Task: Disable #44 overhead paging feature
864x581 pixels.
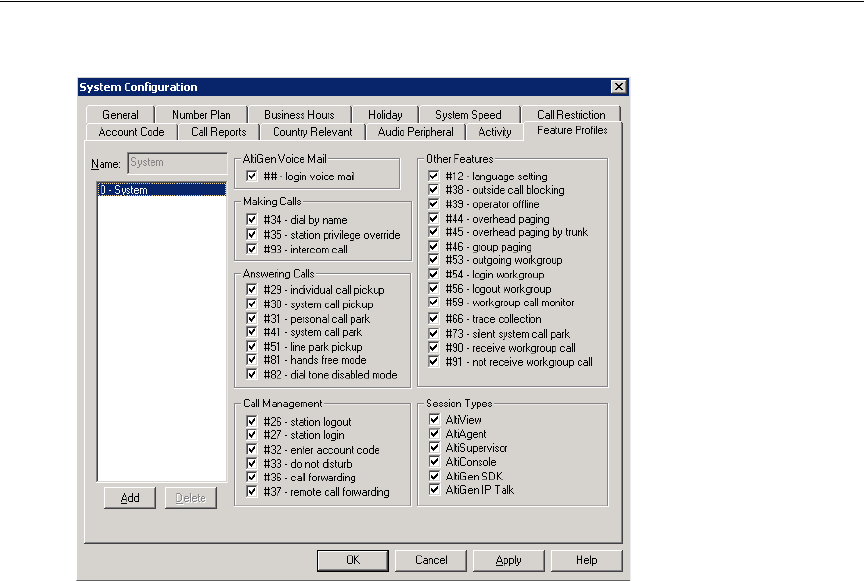Action: (x=434, y=219)
